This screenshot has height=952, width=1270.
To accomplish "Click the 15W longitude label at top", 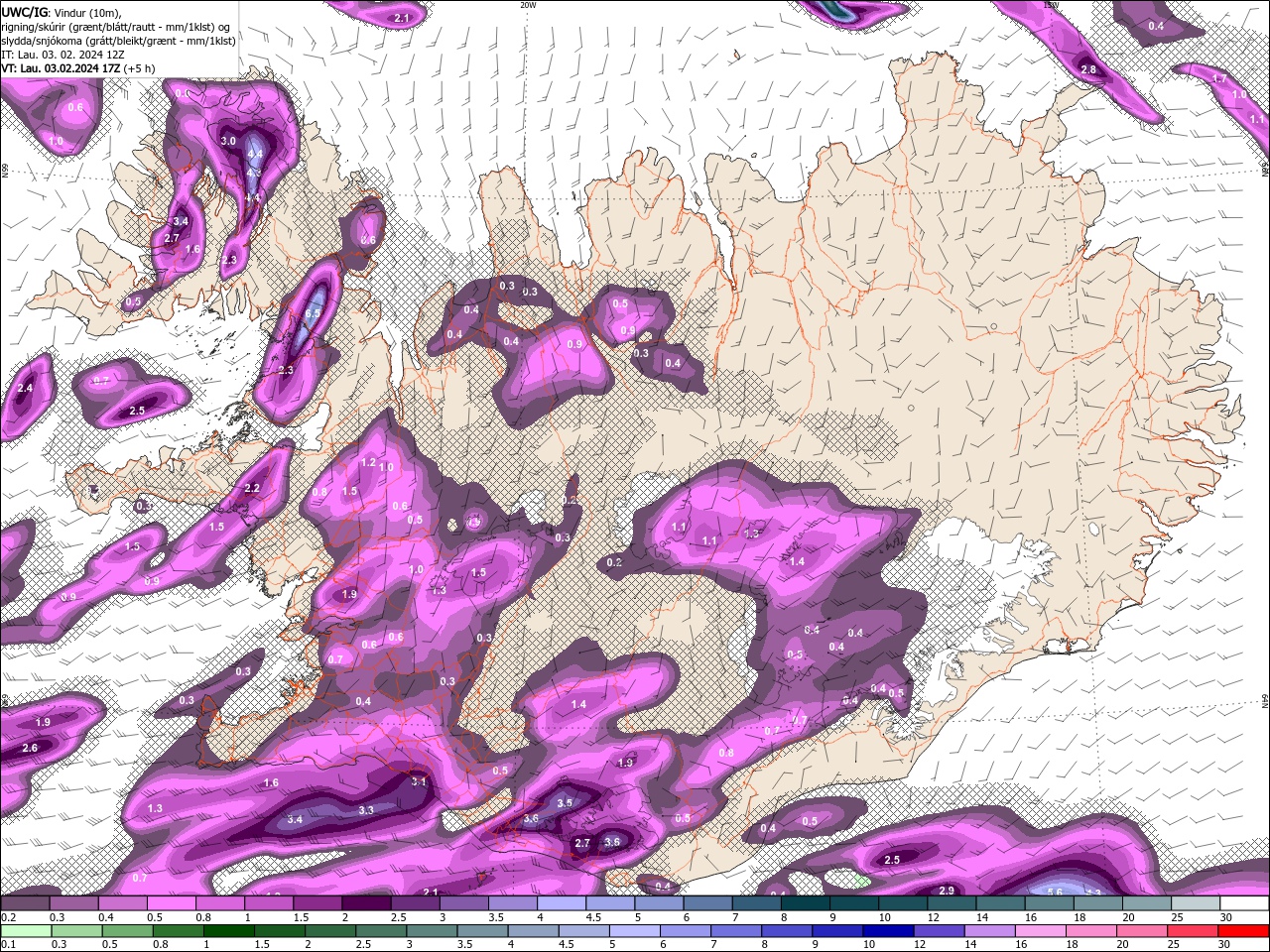I will [x=1052, y=5].
